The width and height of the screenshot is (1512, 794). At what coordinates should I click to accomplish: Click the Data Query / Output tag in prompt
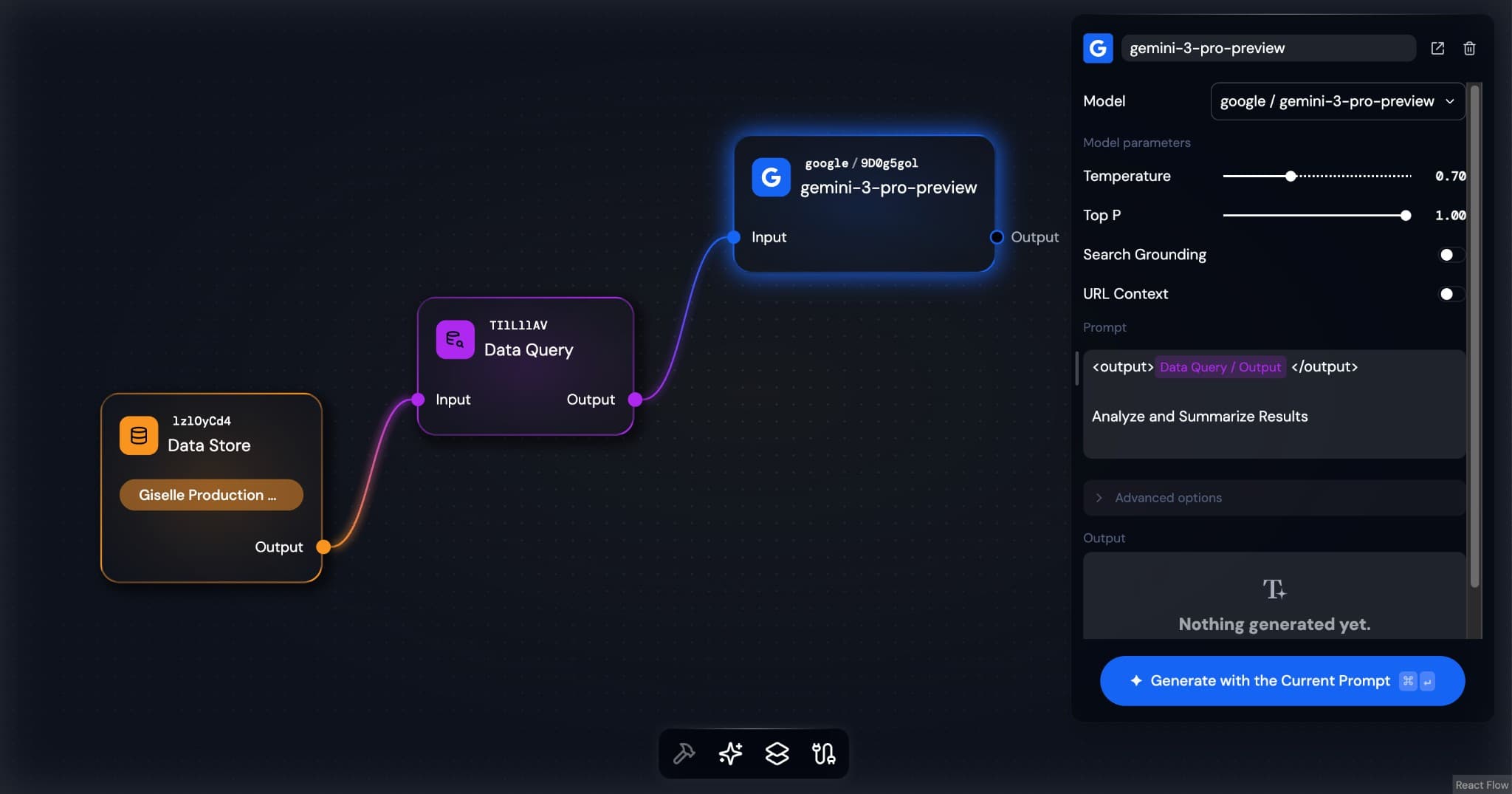click(1220, 367)
